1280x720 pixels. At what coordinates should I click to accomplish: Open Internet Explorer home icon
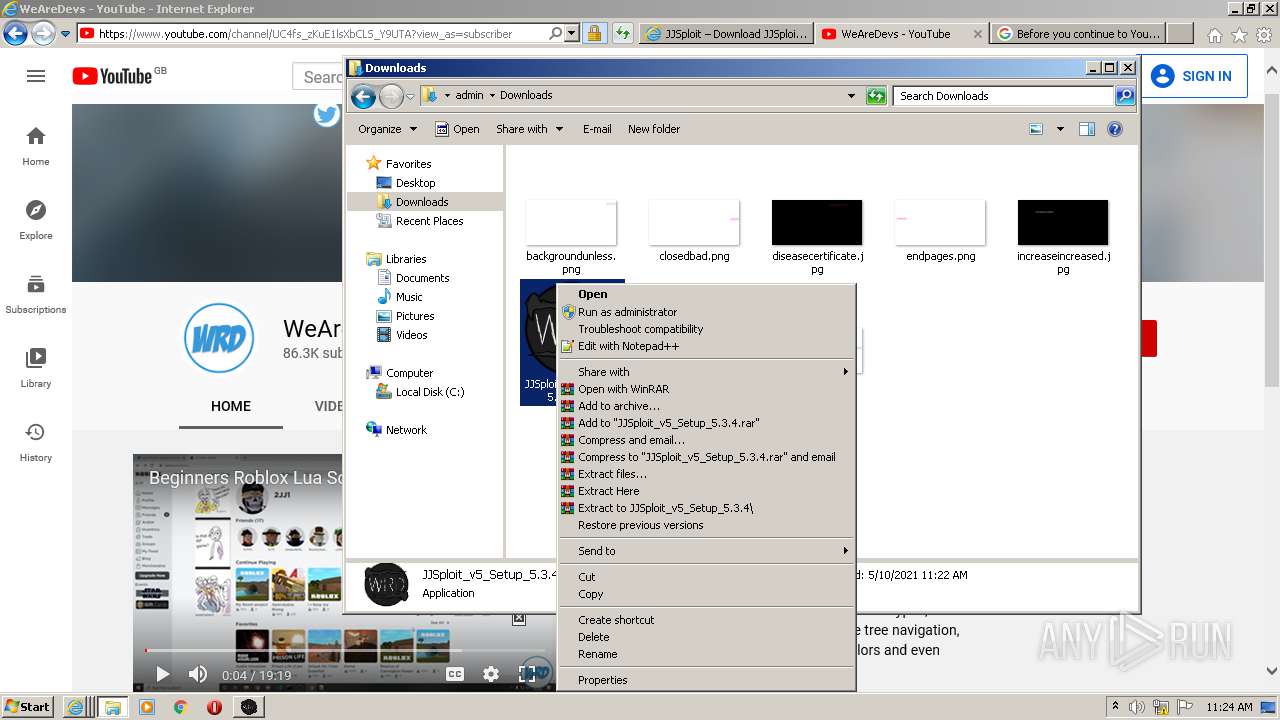[x=1214, y=35]
